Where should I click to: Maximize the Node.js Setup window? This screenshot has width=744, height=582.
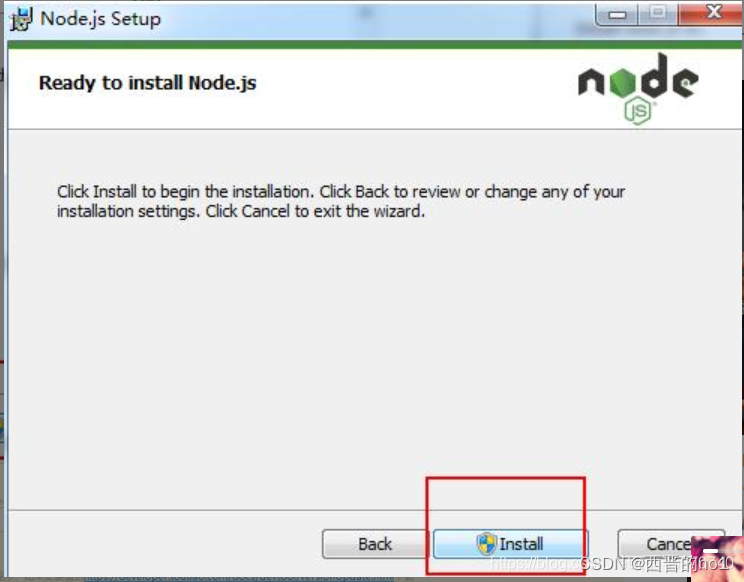(x=658, y=13)
